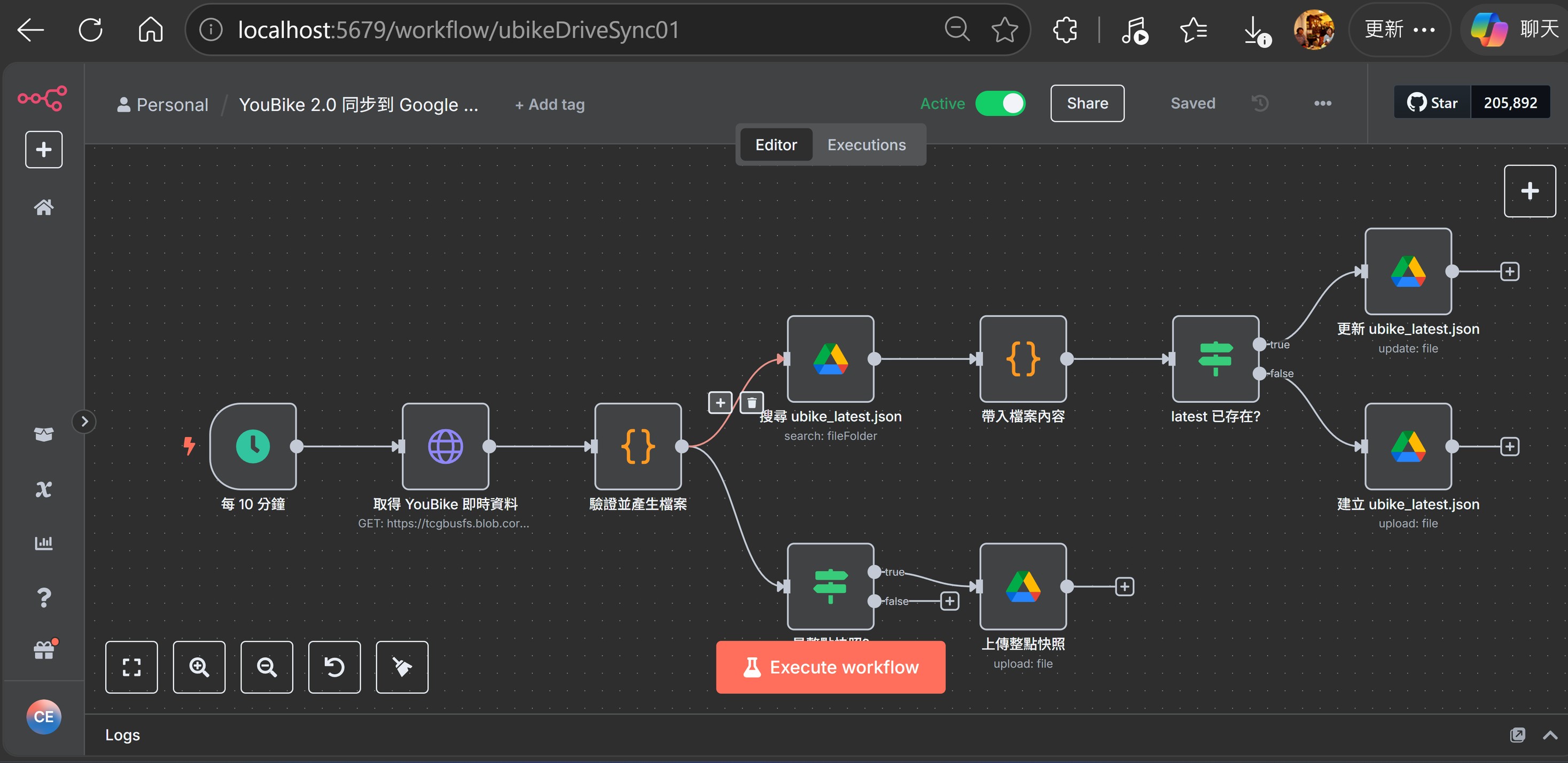The width and height of the screenshot is (1568, 763).
Task: Click the Share button
Action: [x=1087, y=104]
